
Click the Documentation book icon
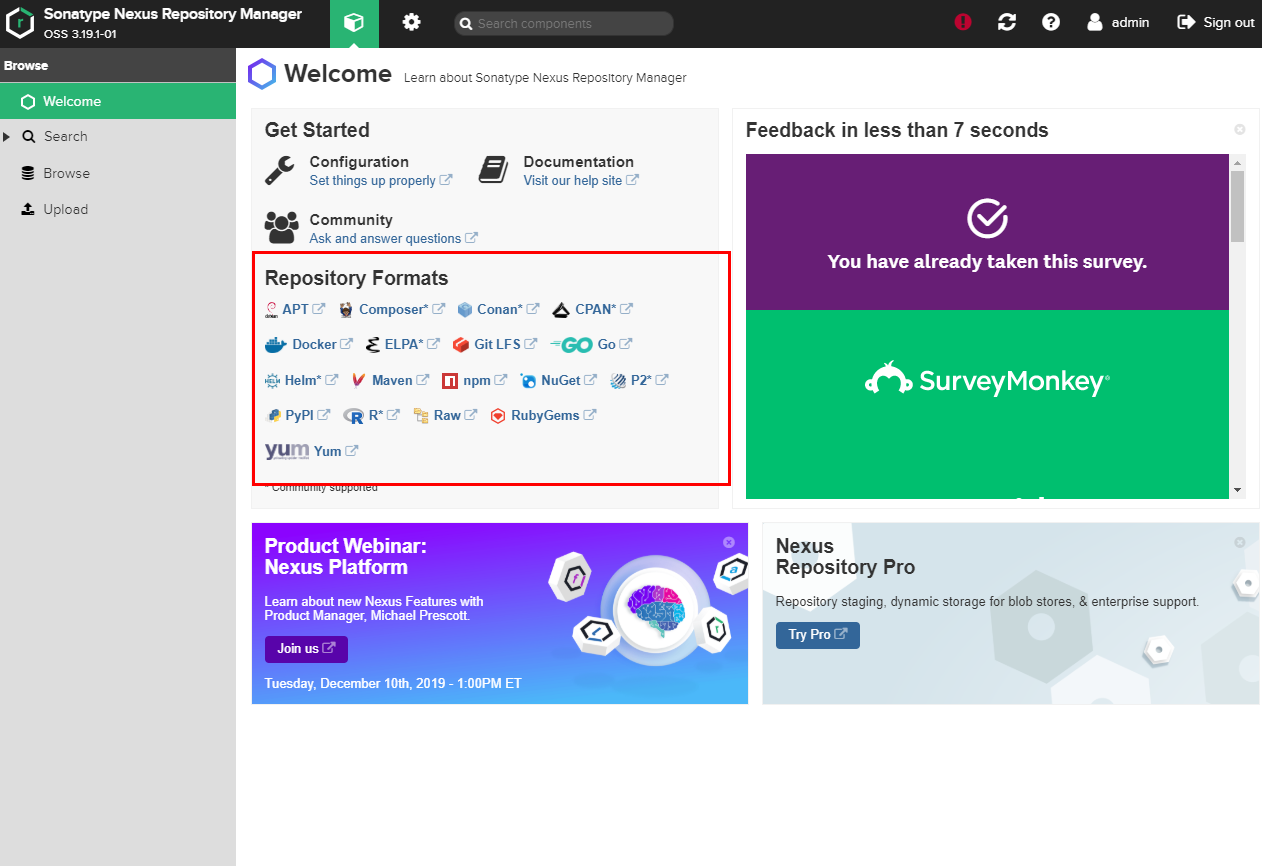pyautogui.click(x=494, y=170)
